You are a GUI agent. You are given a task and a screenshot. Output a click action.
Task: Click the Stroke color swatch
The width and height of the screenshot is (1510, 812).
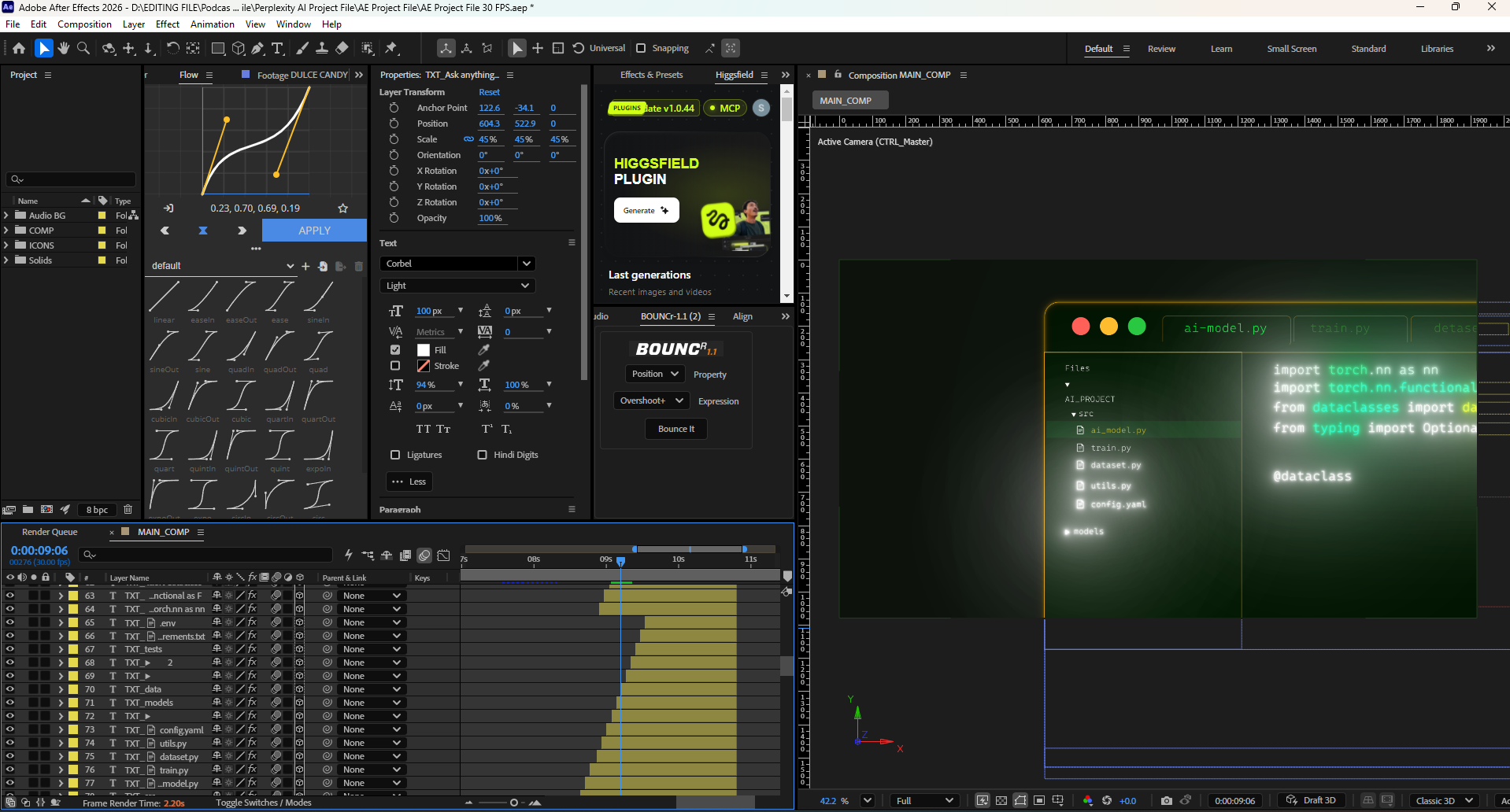[424, 366]
